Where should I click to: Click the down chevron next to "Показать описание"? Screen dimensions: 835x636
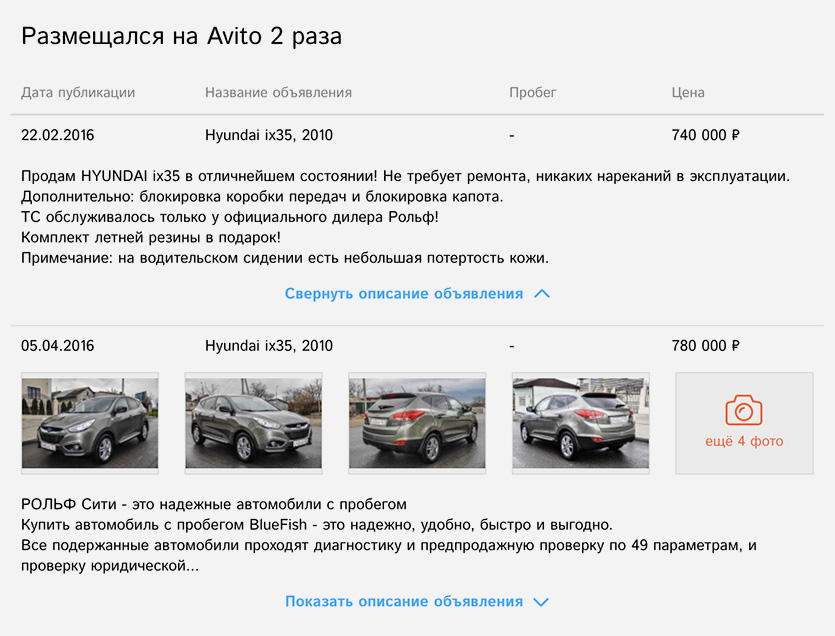541,602
